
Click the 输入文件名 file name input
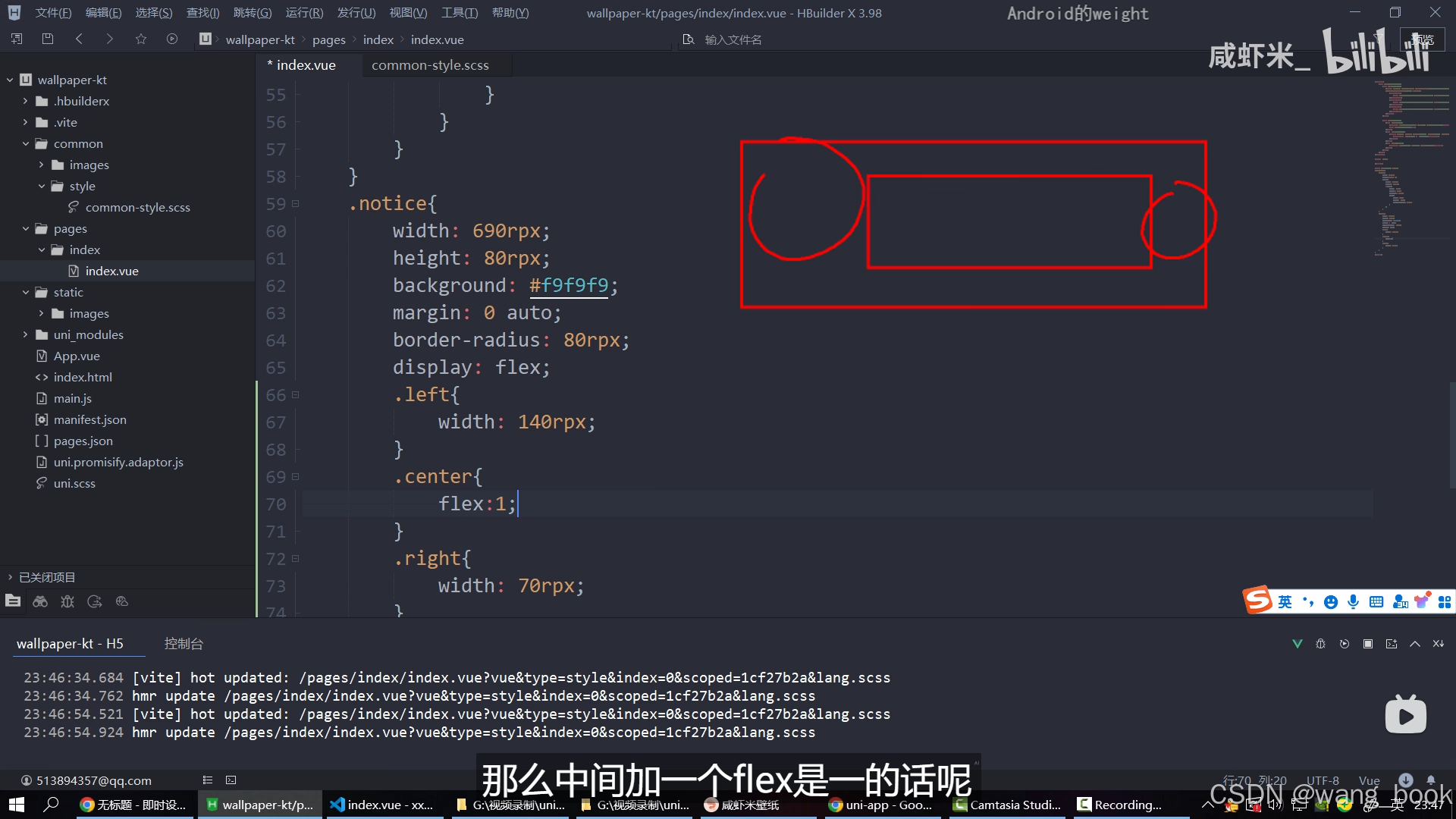(733, 39)
